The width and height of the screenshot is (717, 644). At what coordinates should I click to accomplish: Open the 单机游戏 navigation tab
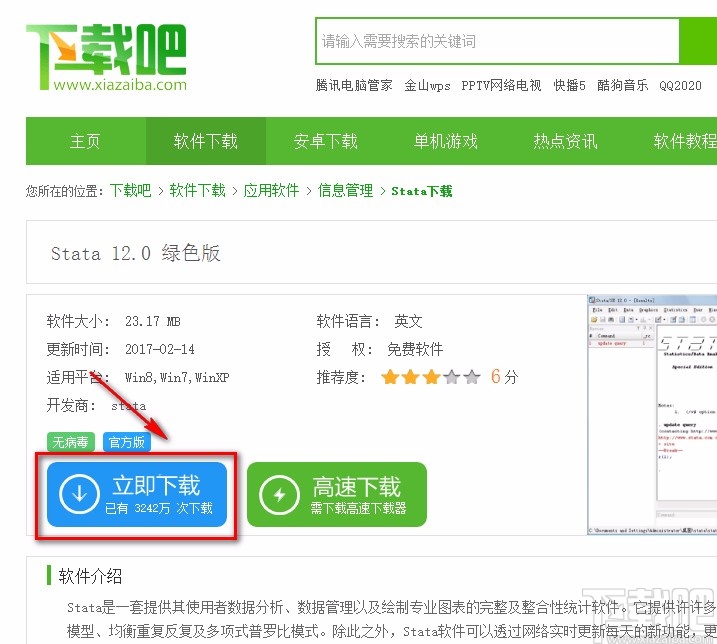[446, 141]
